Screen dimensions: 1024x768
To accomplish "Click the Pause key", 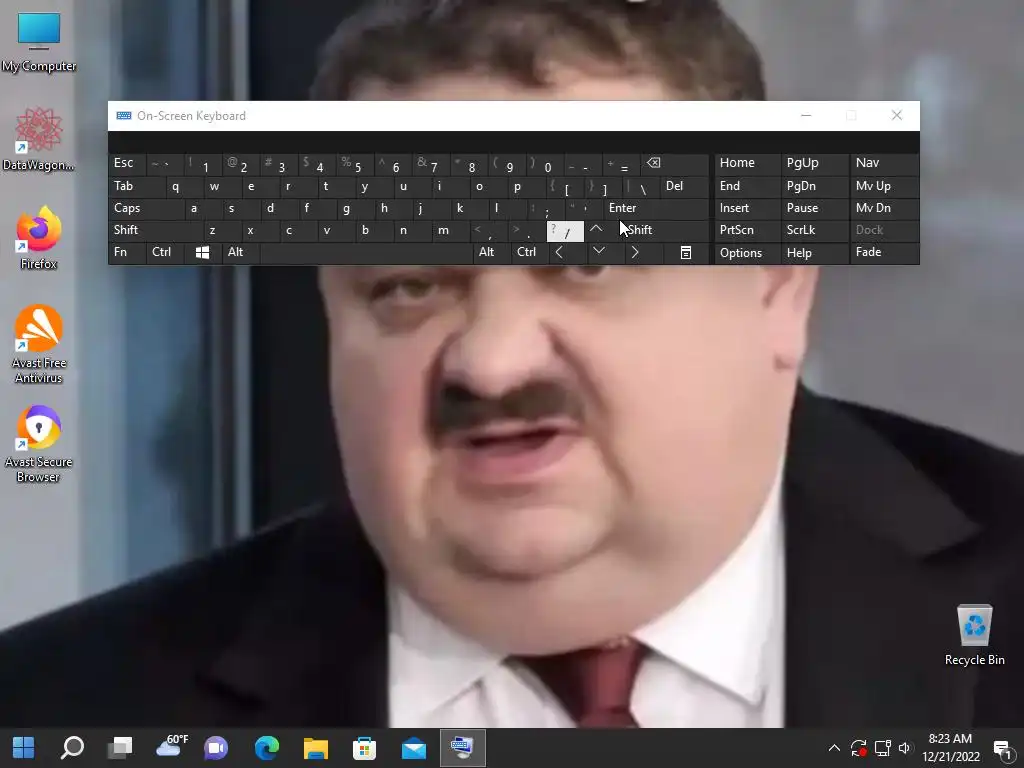I will tap(814, 208).
